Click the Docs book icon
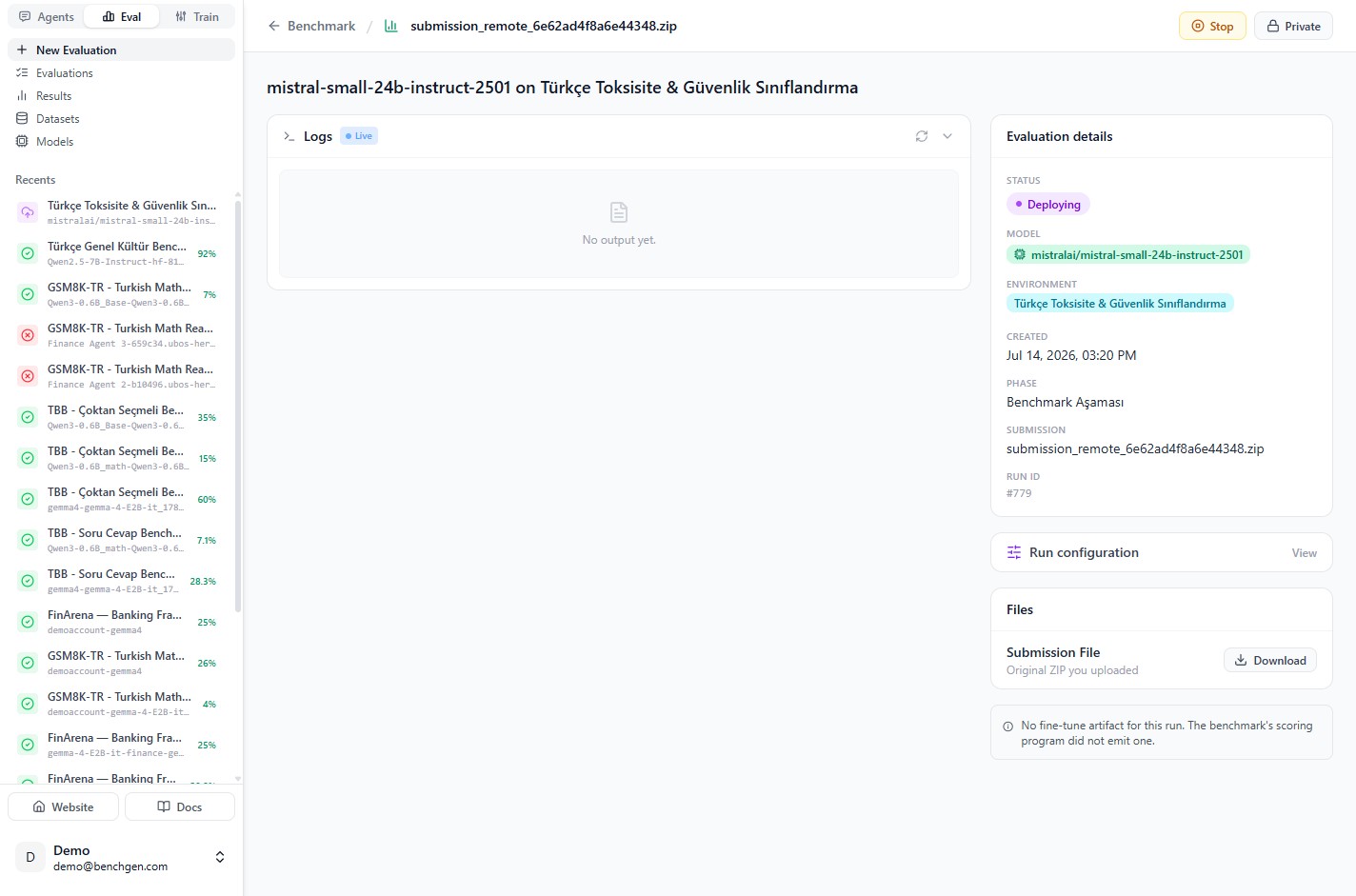The image size is (1356, 896). (164, 806)
